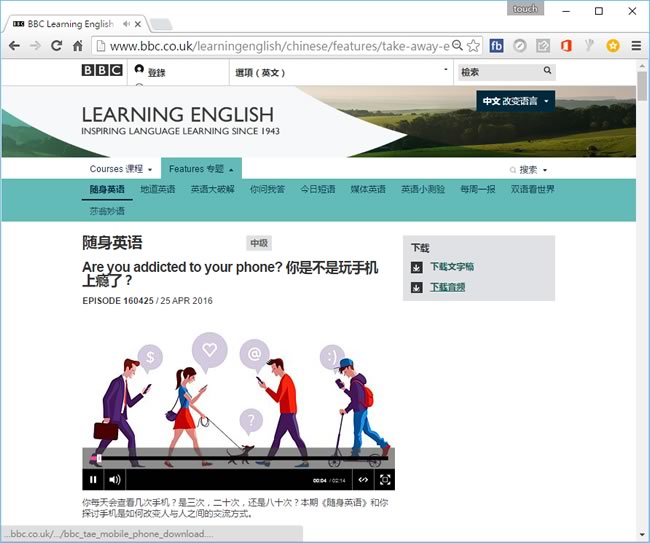Image resolution: width=650 pixels, height=543 pixels.
Task: Focus the browser address bar URL
Action: (x=279, y=46)
